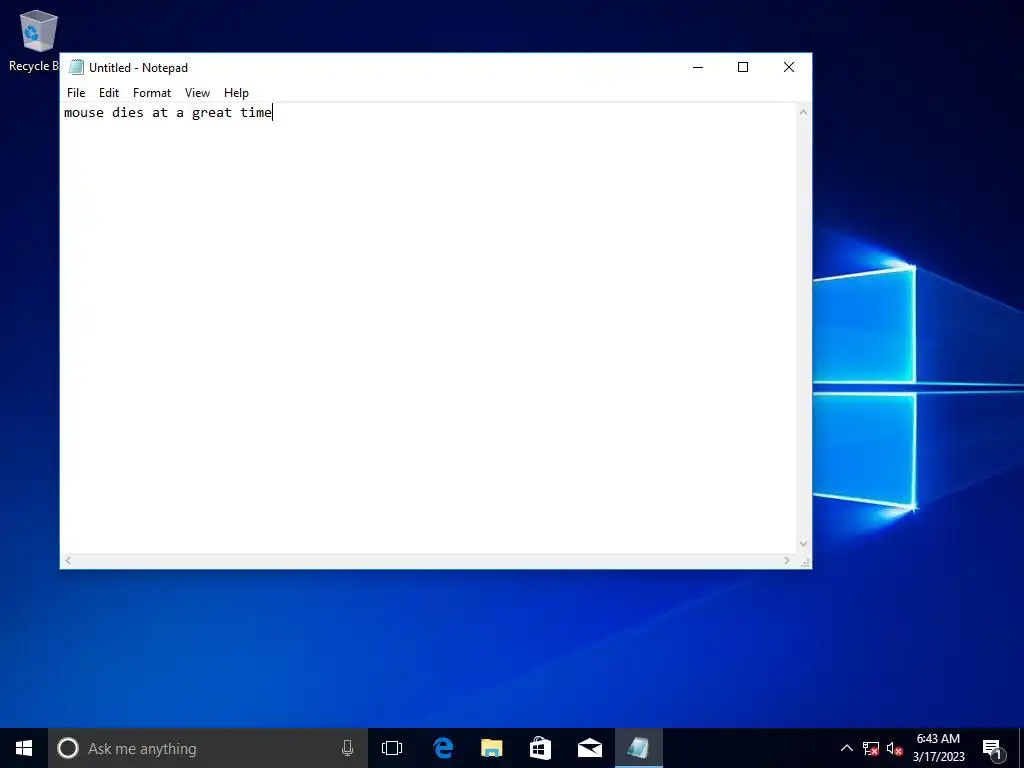Click the "Ask me anything" search box

[x=208, y=748]
